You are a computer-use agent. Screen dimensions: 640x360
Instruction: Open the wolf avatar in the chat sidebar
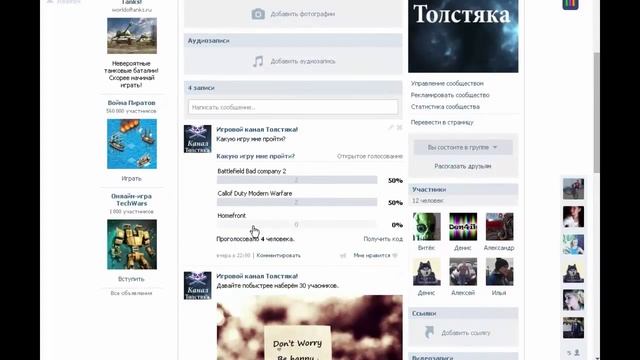pos(573,272)
